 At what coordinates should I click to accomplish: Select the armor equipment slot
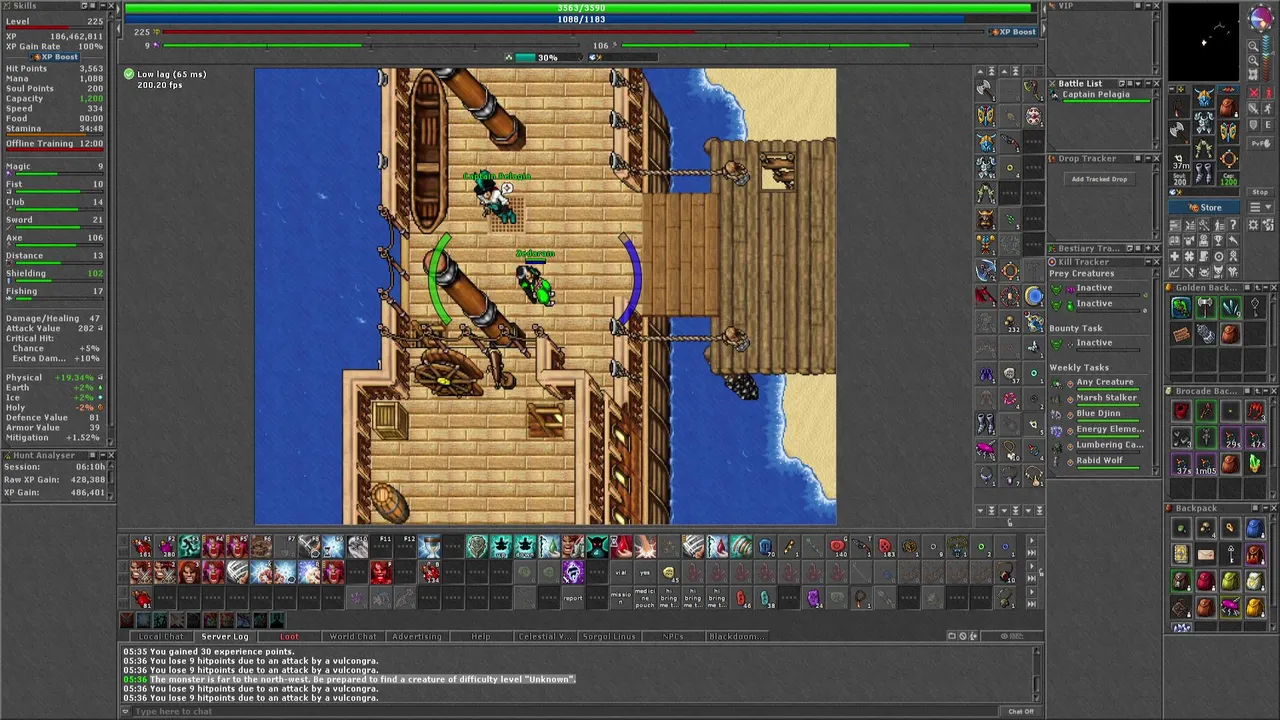coord(1204,121)
